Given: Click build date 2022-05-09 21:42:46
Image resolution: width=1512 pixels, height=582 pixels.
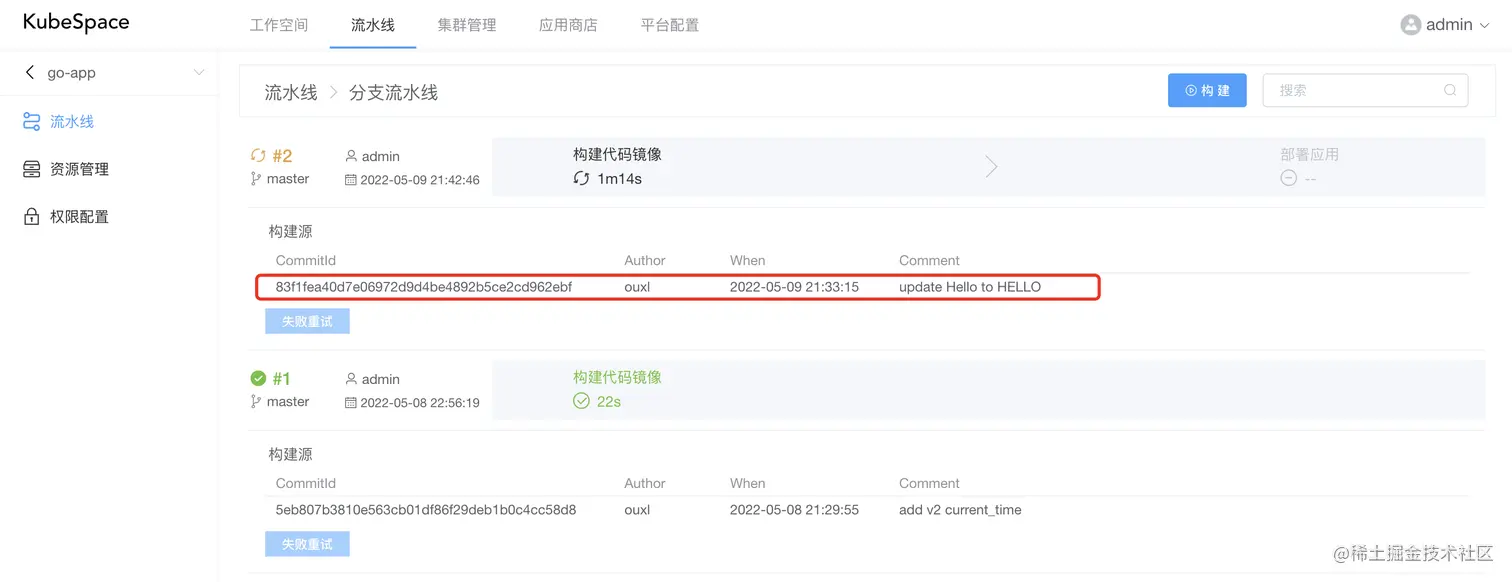Looking at the screenshot, I should click(420, 180).
